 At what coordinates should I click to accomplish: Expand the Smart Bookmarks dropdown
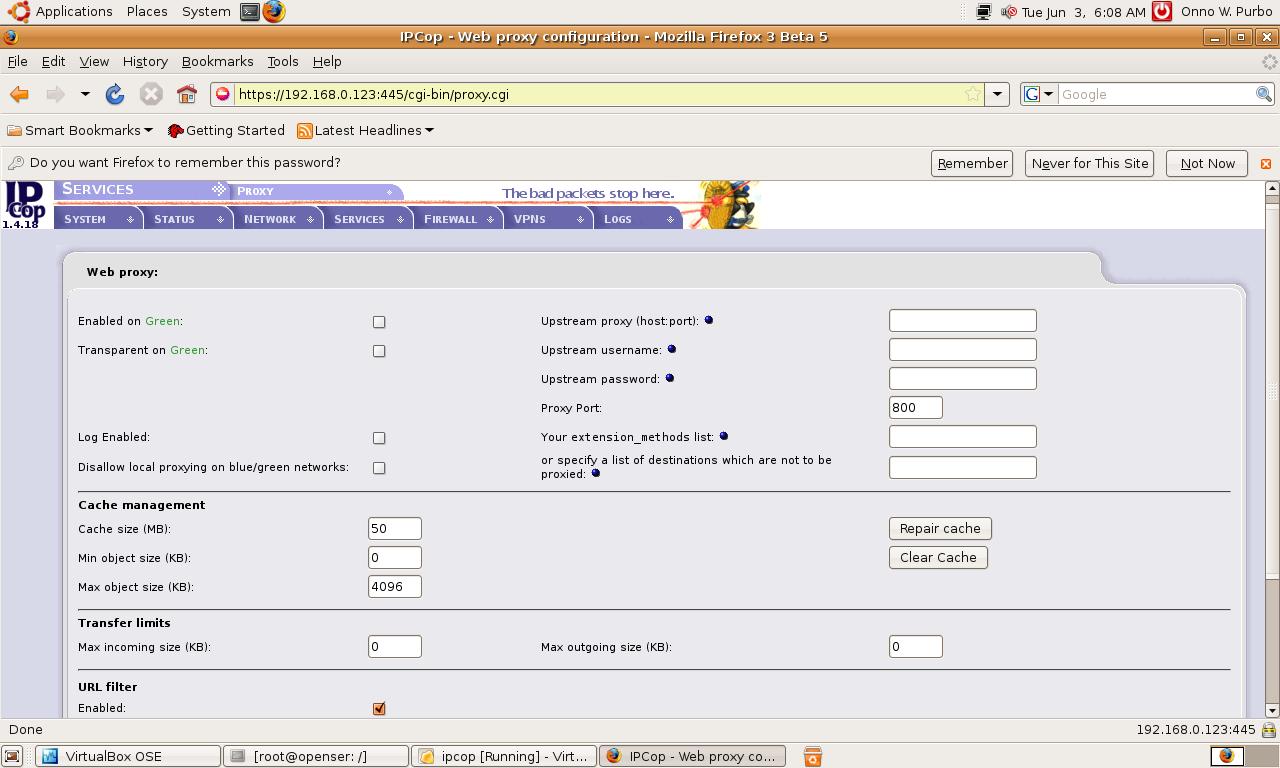click(x=80, y=130)
